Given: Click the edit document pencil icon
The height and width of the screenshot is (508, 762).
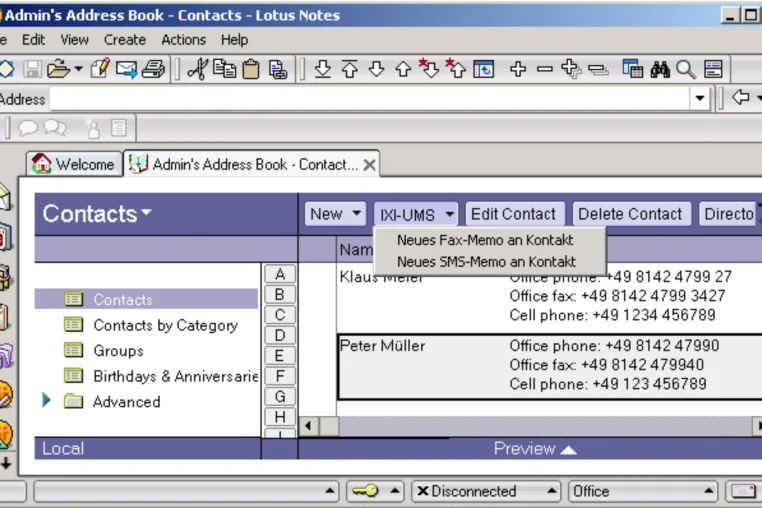Looking at the screenshot, I should pos(100,69).
